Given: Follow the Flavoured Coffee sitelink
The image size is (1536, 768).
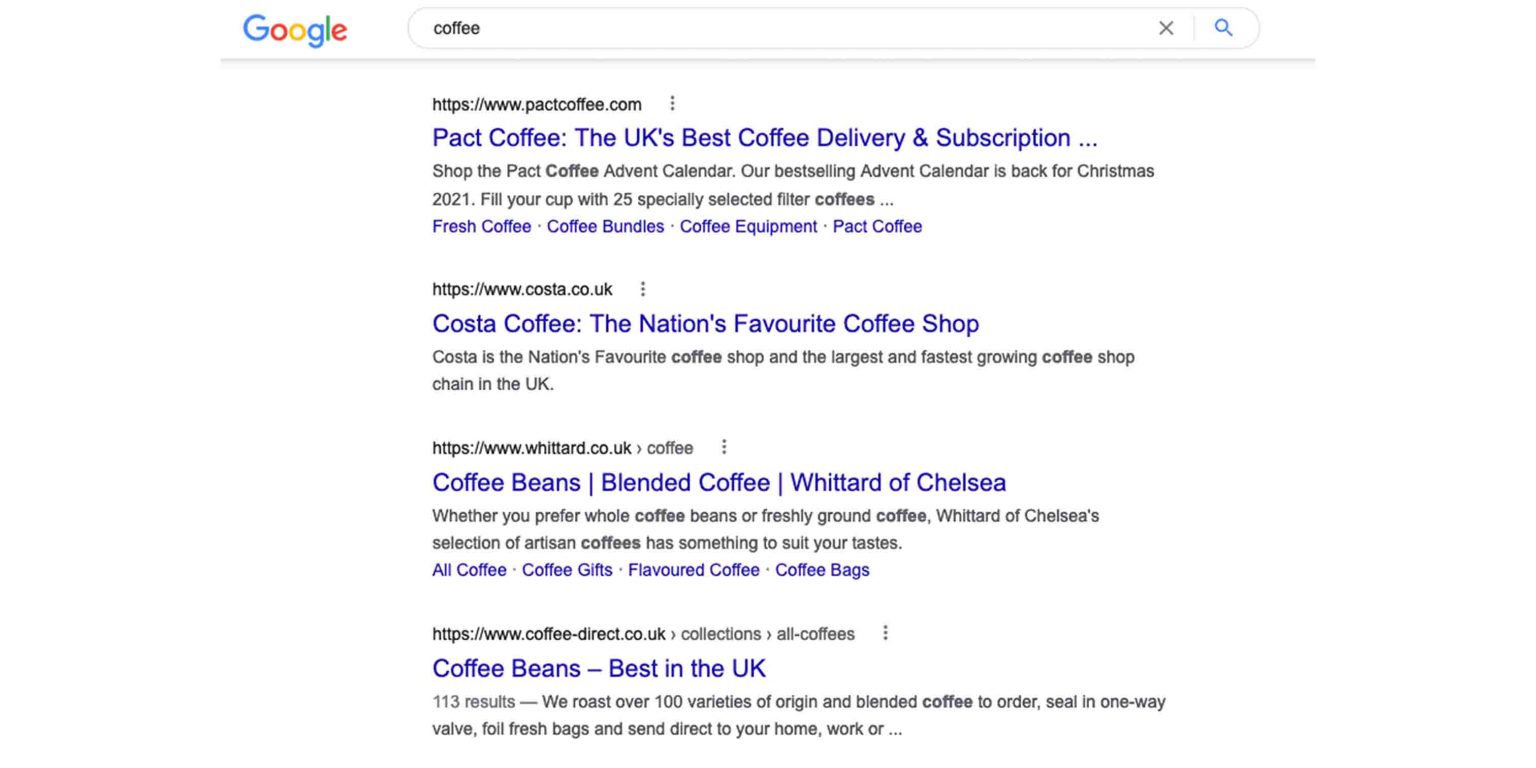Looking at the screenshot, I should click(x=694, y=570).
